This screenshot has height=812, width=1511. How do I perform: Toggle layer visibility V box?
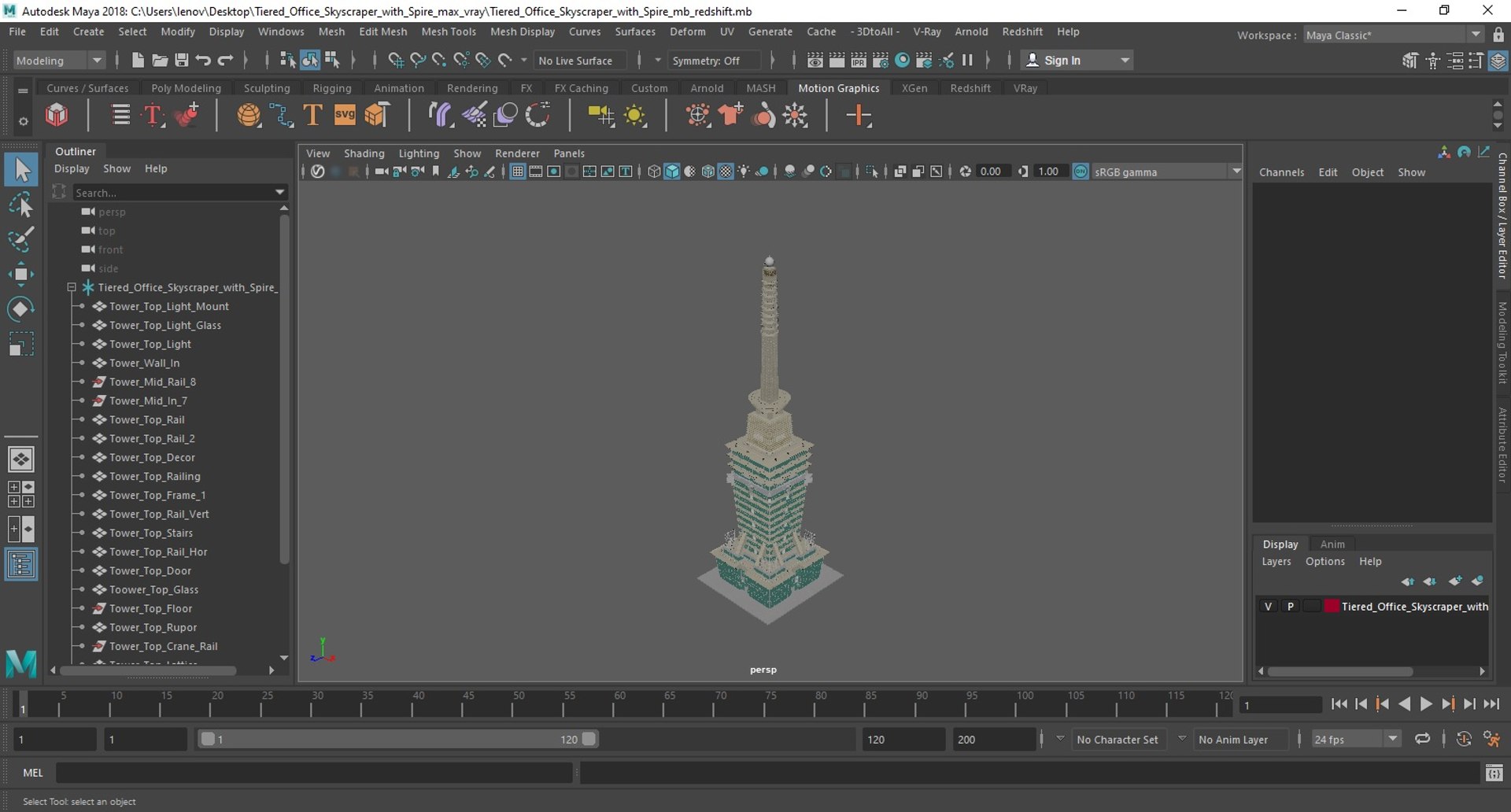[x=1268, y=607]
